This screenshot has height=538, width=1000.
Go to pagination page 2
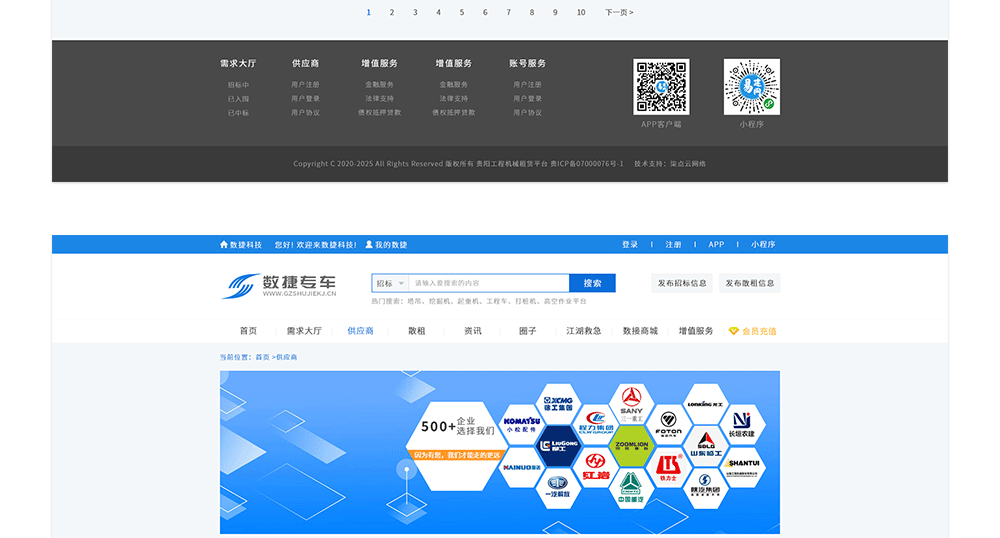tap(392, 12)
